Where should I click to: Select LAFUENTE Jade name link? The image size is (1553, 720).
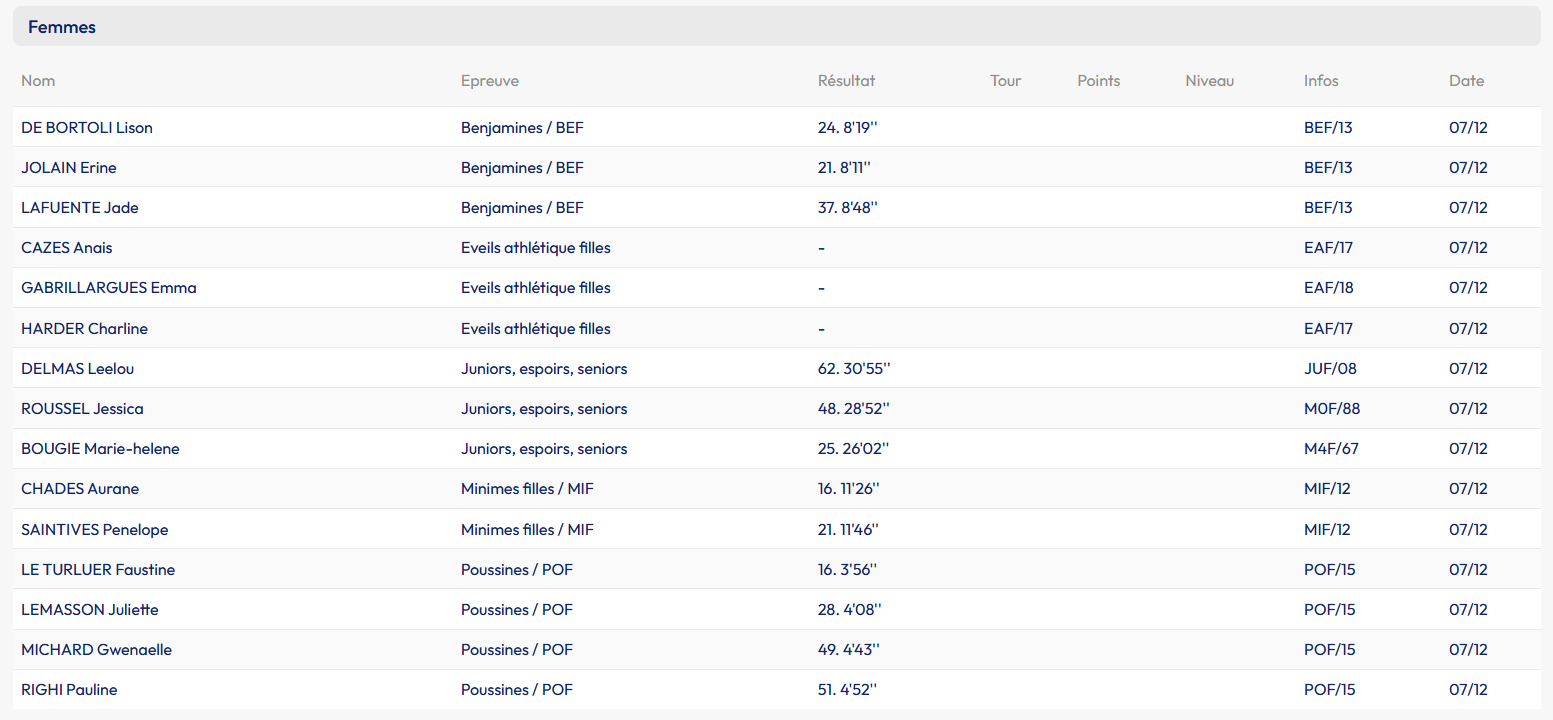coord(80,208)
